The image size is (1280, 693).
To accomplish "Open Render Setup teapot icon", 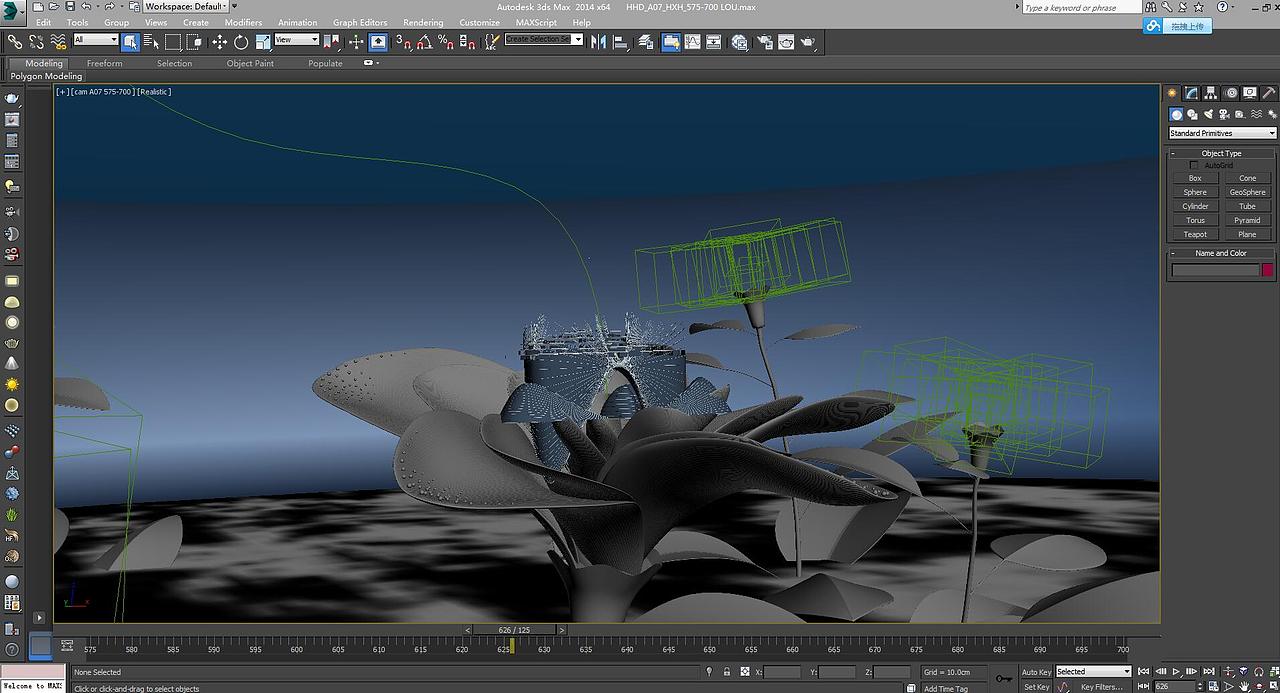I will (x=765, y=41).
